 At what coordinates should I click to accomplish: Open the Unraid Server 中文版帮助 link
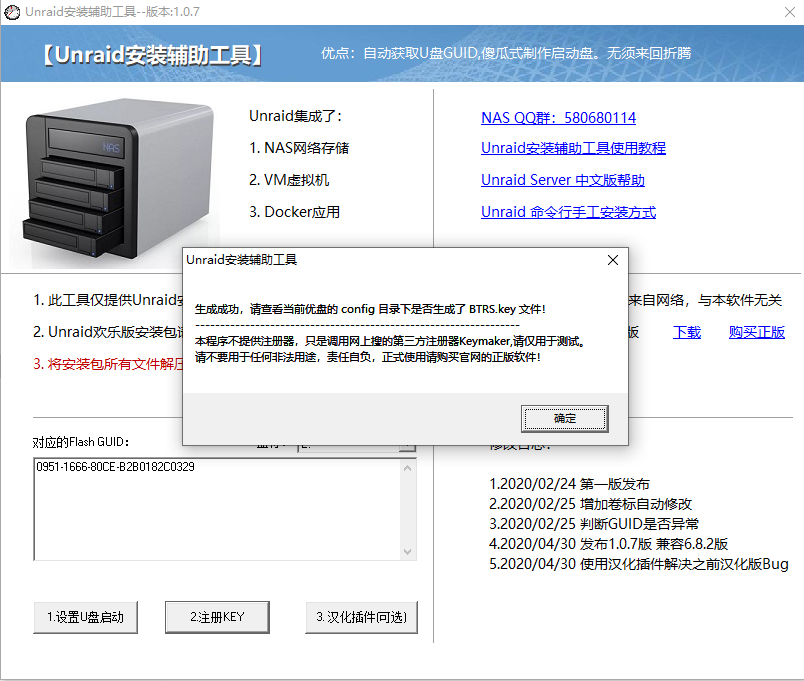pos(563,180)
